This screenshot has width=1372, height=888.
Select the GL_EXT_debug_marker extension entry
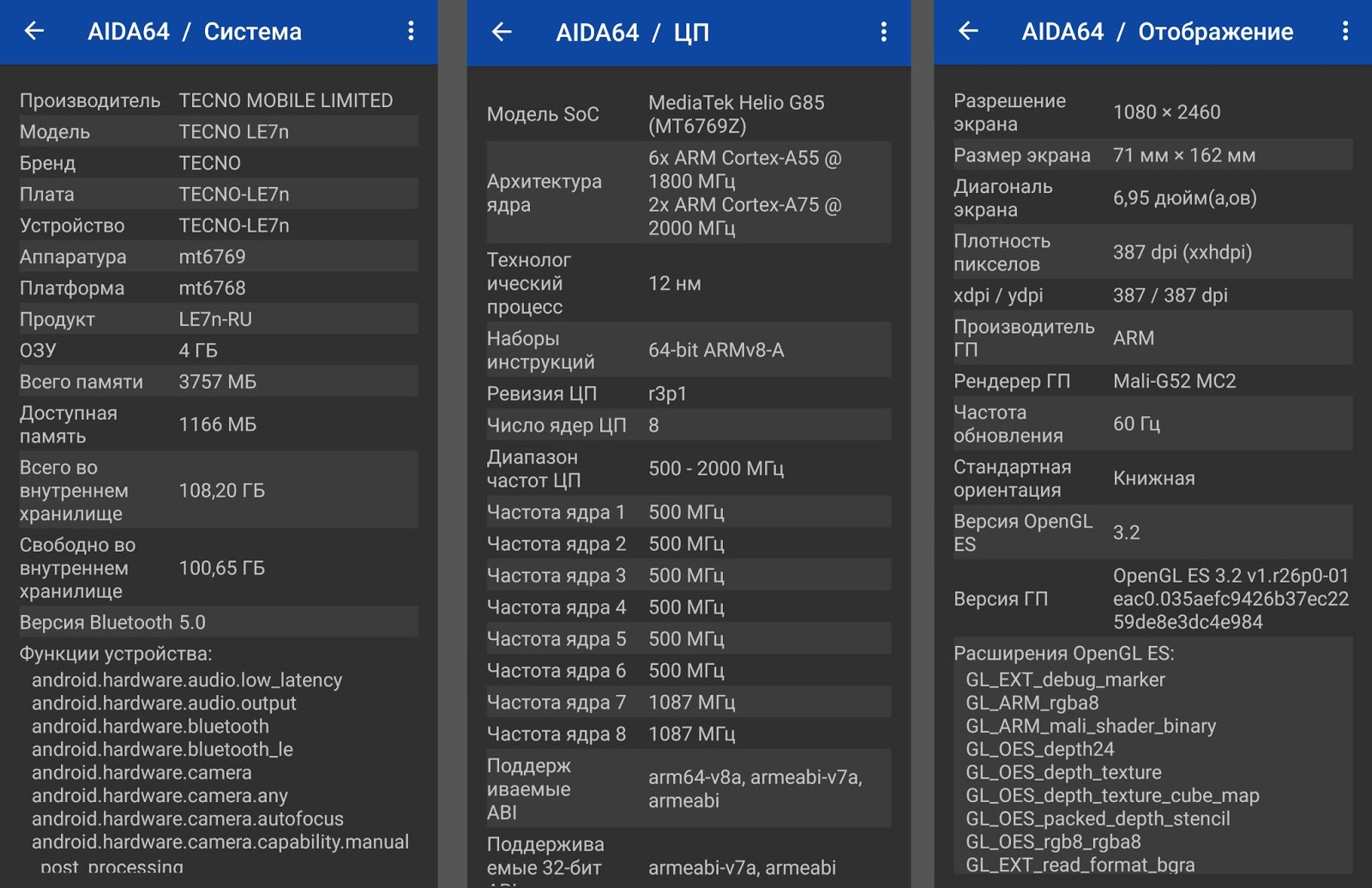click(1065, 680)
